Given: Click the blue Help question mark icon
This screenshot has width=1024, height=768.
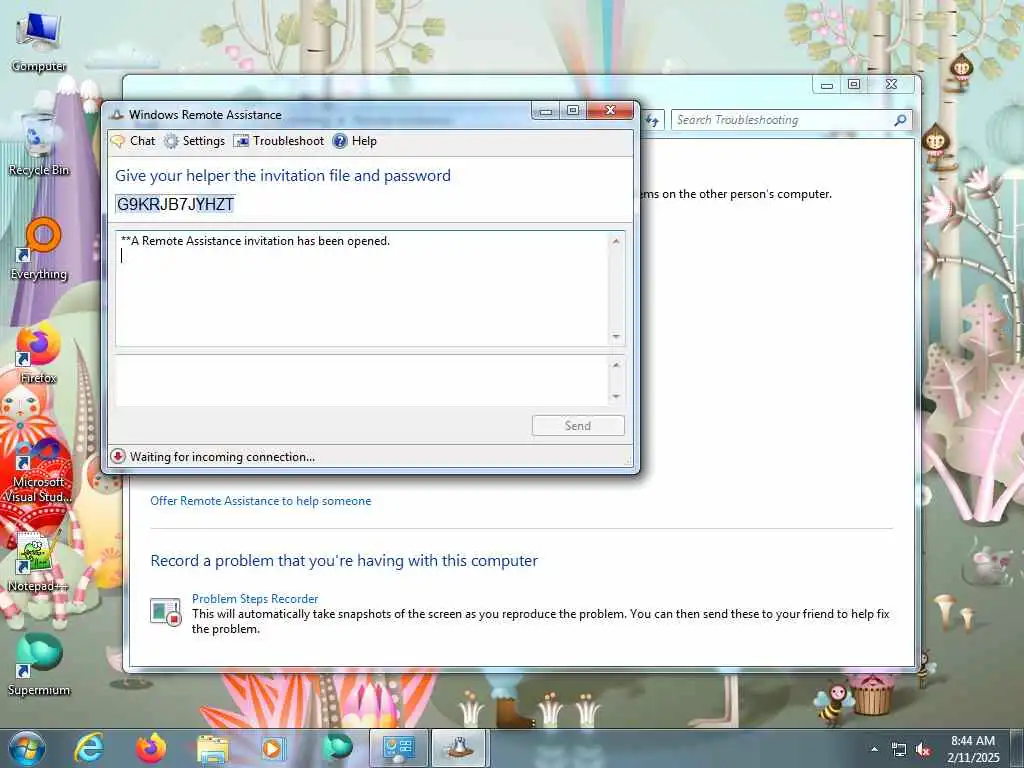Looking at the screenshot, I should 340,141.
